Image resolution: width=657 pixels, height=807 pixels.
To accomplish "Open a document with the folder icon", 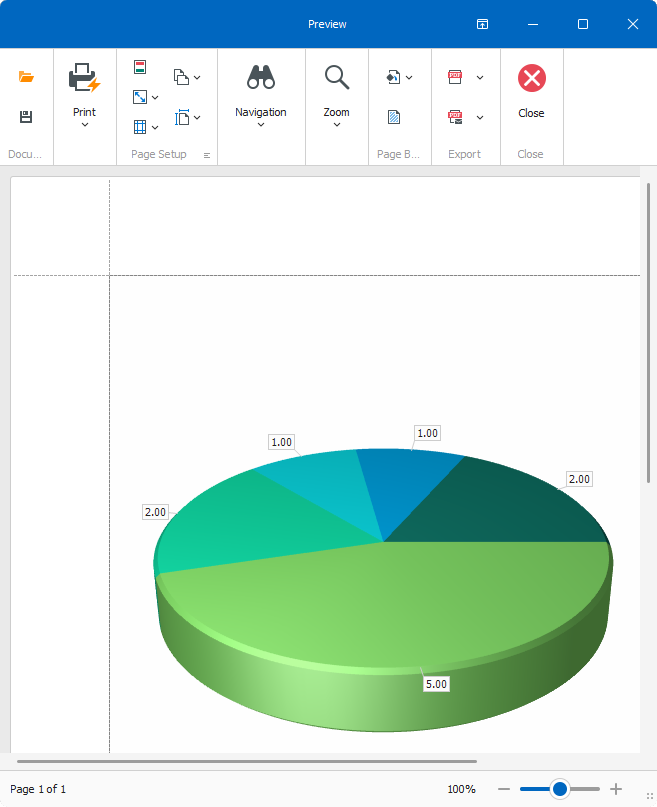I will click(x=26, y=77).
